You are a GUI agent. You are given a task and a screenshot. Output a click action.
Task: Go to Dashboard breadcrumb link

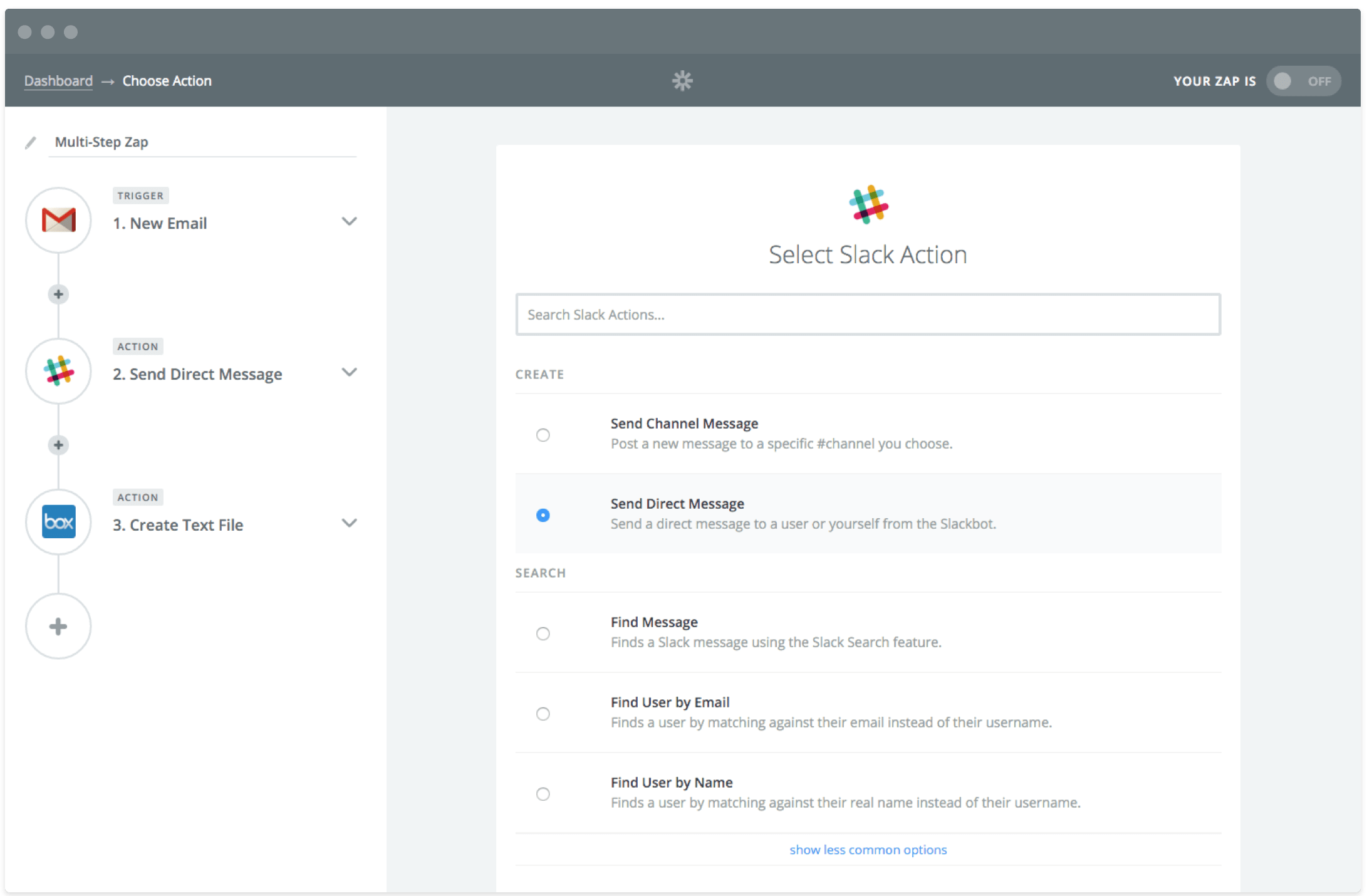click(58, 81)
